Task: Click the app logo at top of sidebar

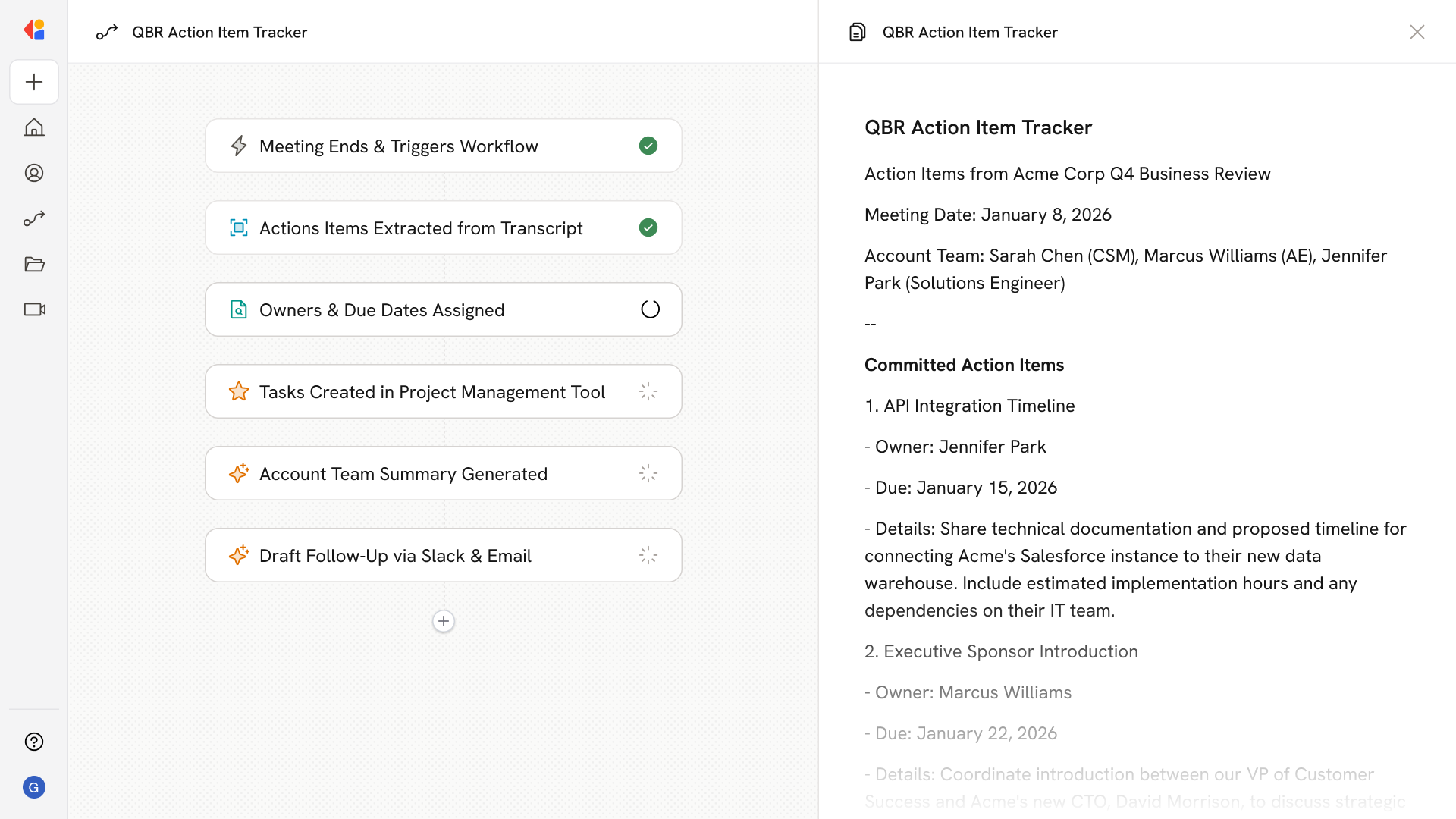Action: 34,30
